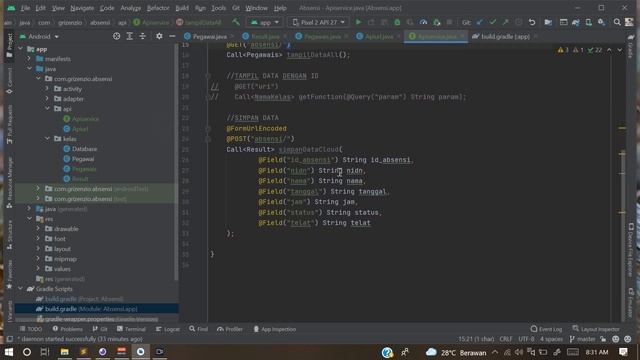The image size is (640, 360).
Task: Open the Profiler run icon in toolbar
Action: [423, 22]
